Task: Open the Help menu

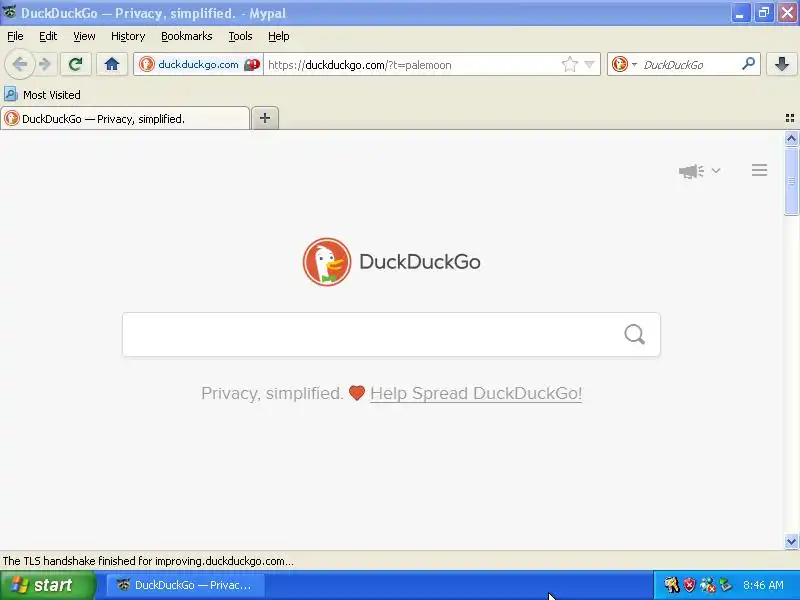Action: coord(279,36)
